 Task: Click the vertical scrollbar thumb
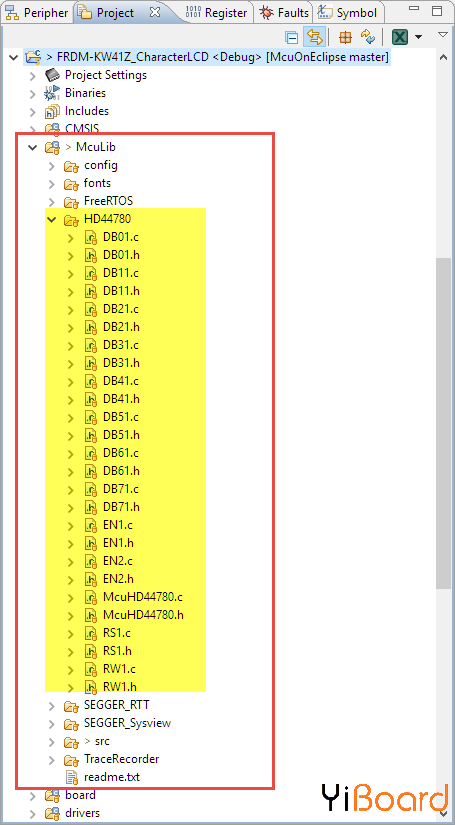444,424
